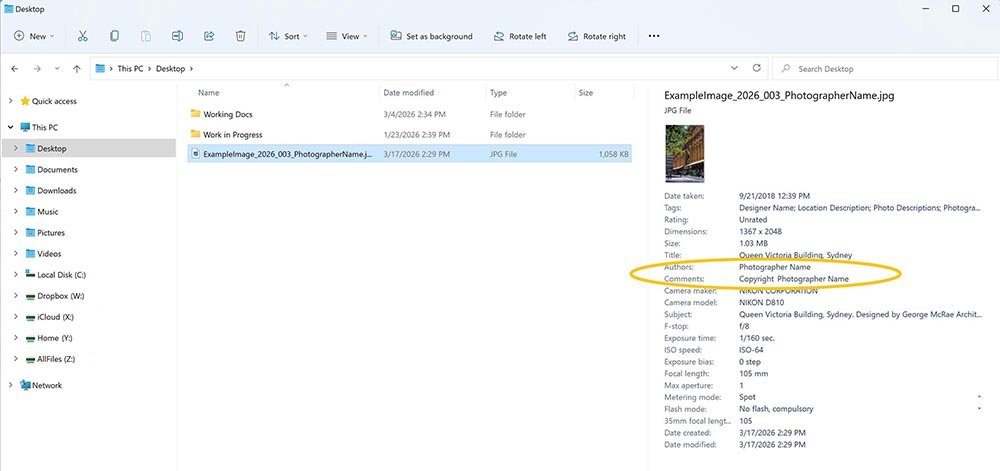Select Documents in navigation pane
The image size is (1000, 471).
tap(57, 170)
